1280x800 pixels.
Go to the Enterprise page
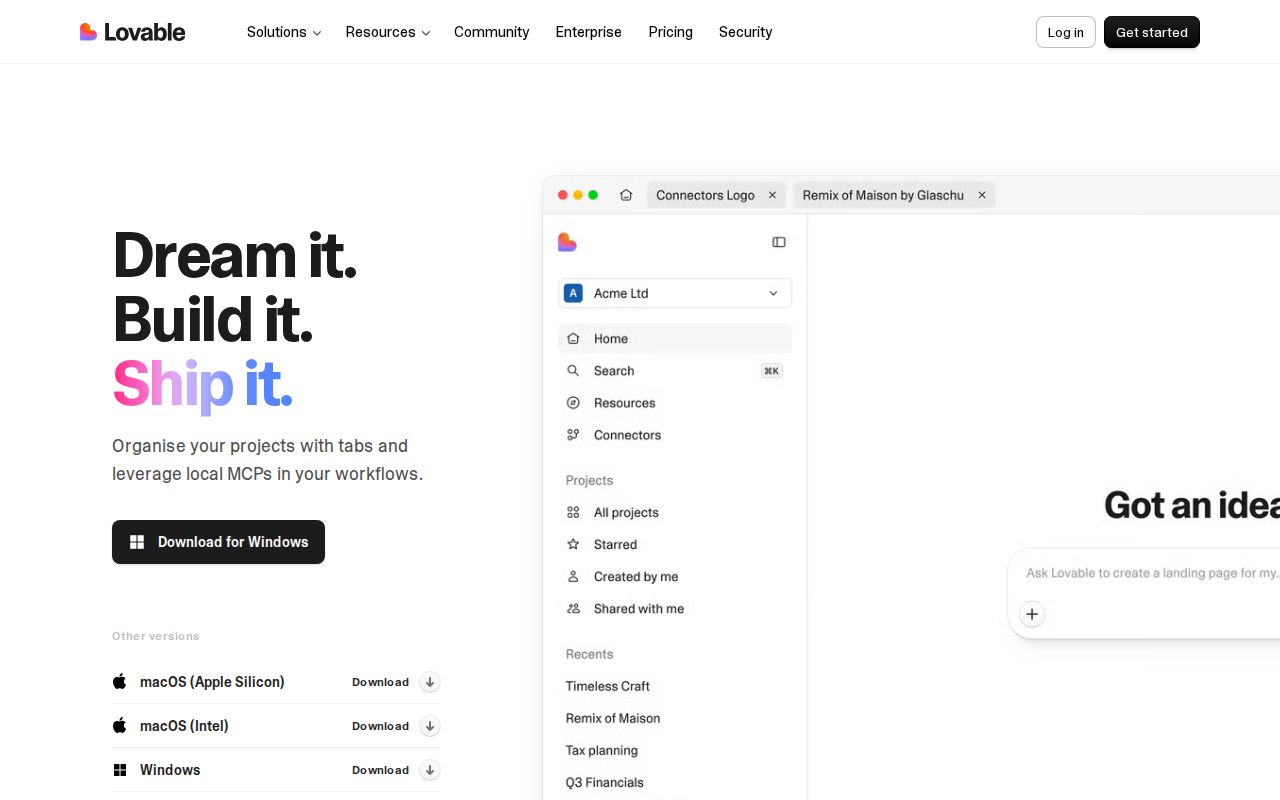(588, 32)
